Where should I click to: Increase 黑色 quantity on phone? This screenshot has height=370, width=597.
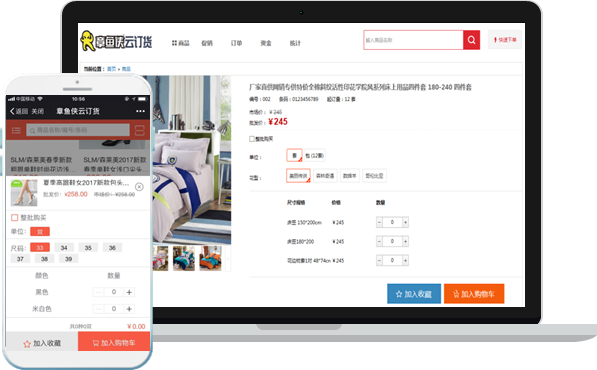[x=129, y=292]
